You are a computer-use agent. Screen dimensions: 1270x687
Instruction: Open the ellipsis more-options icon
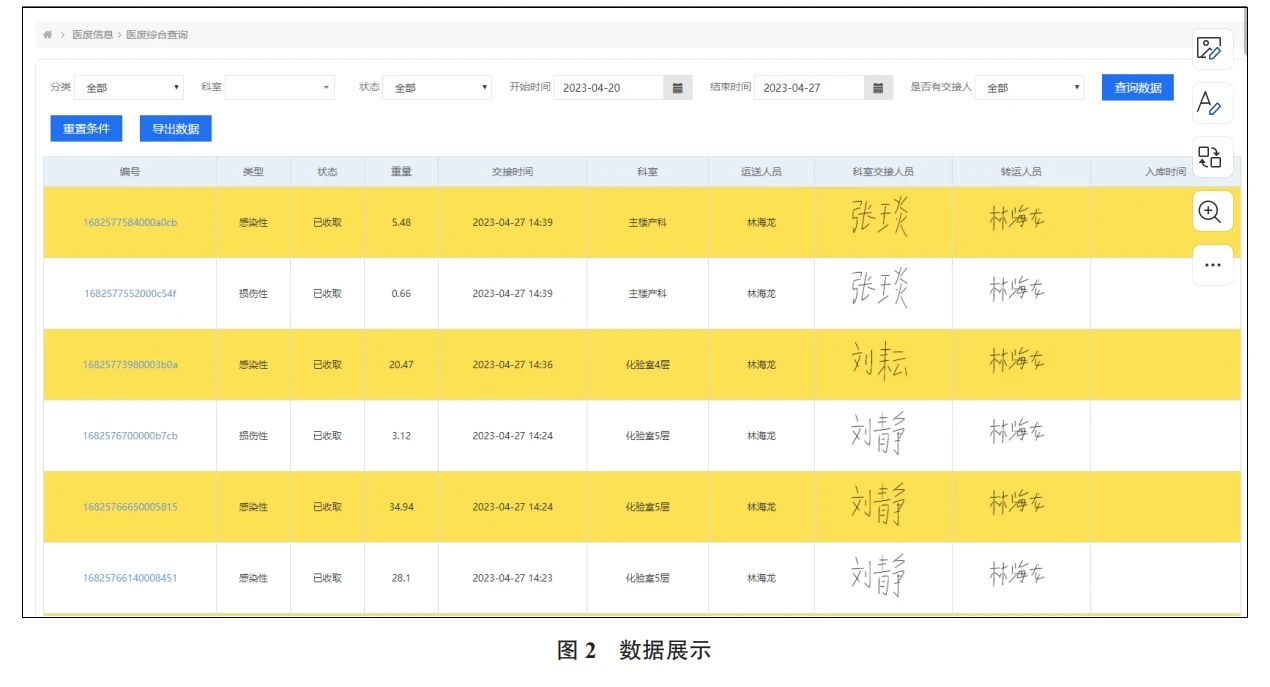(1211, 264)
